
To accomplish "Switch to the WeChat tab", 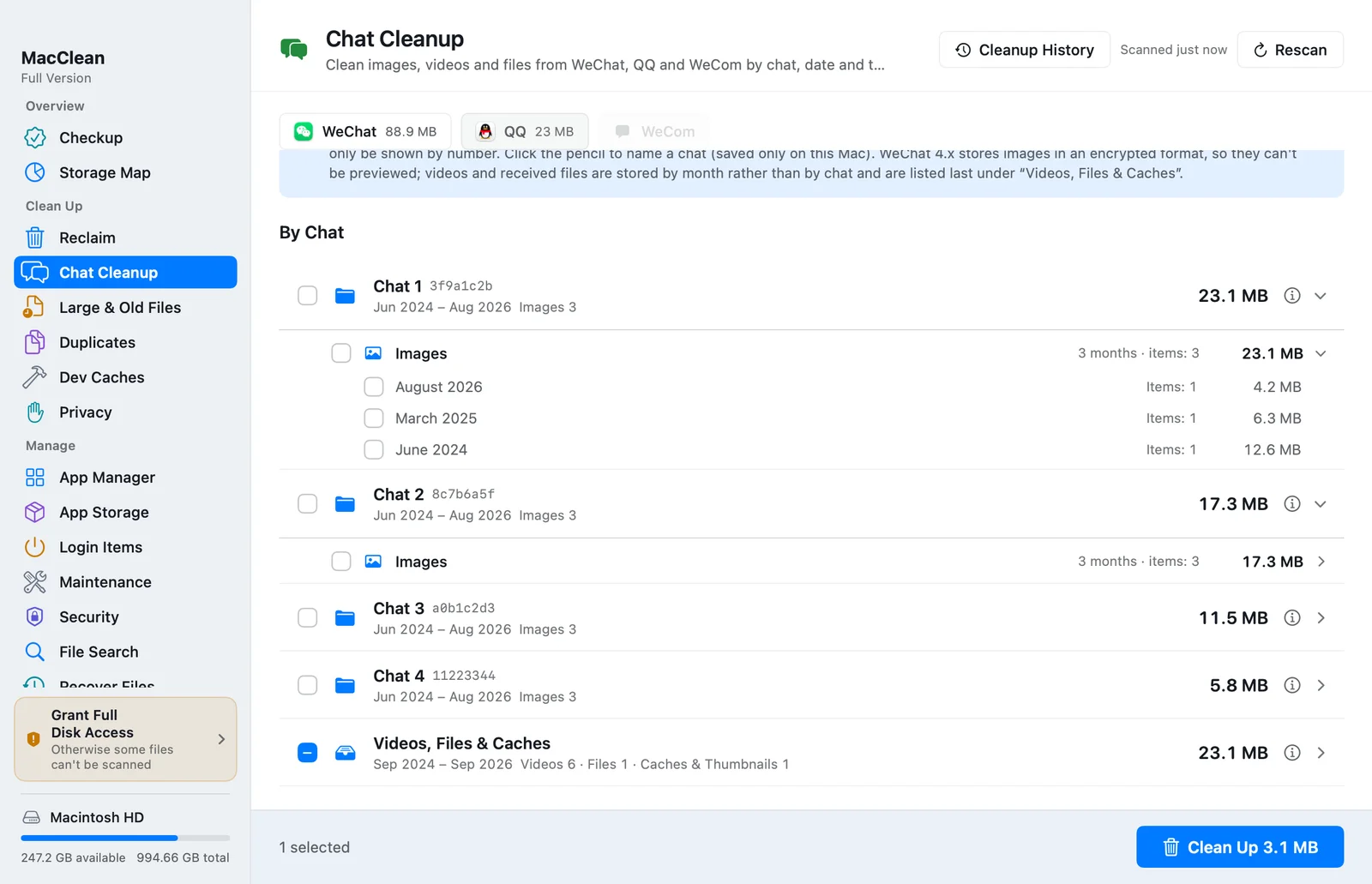I will [x=365, y=131].
